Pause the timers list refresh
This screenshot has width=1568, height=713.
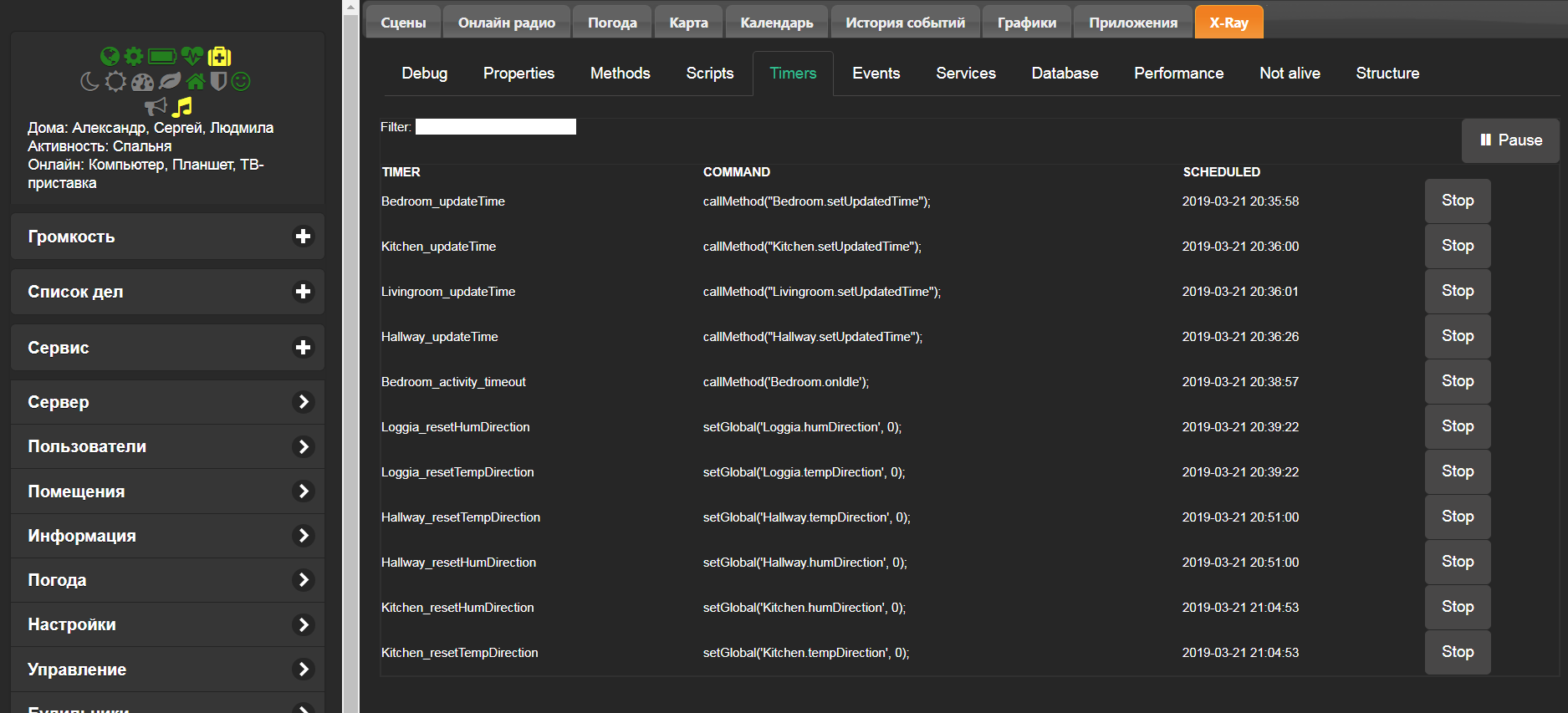[x=1510, y=140]
